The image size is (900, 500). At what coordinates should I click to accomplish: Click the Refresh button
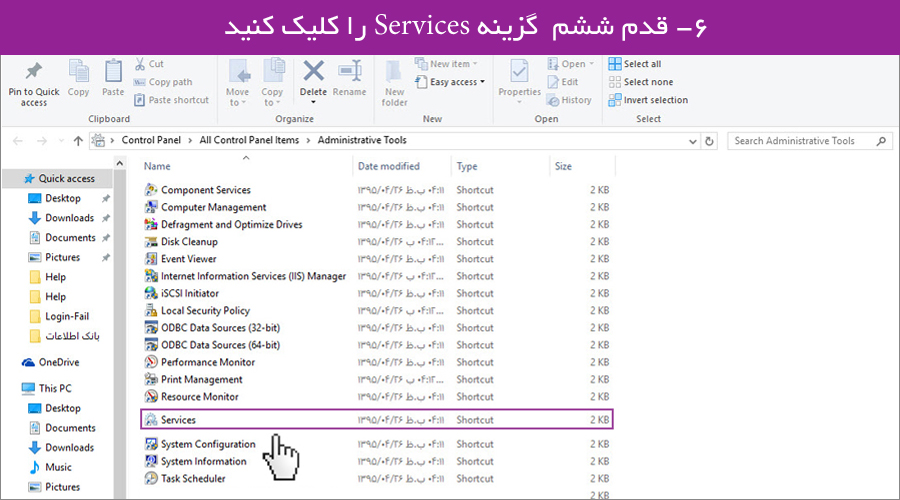click(x=709, y=141)
